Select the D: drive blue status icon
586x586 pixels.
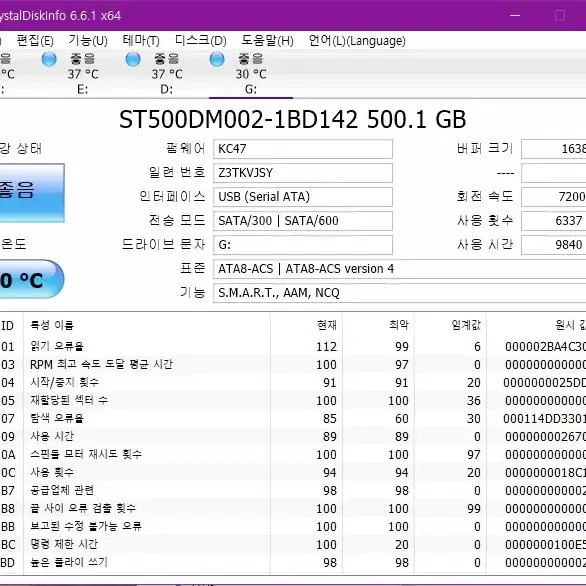pos(133,59)
